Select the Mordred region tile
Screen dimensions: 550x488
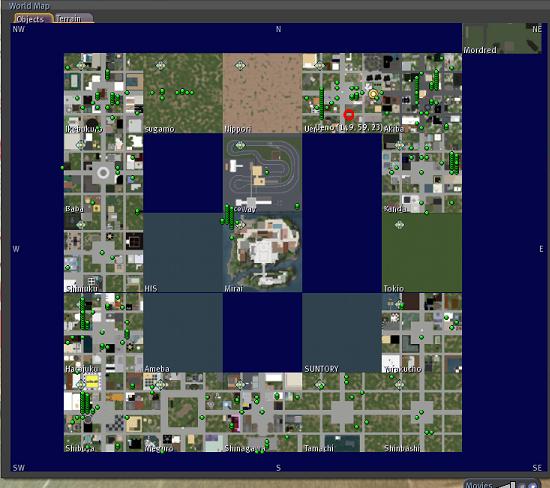pyautogui.click(x=502, y=39)
